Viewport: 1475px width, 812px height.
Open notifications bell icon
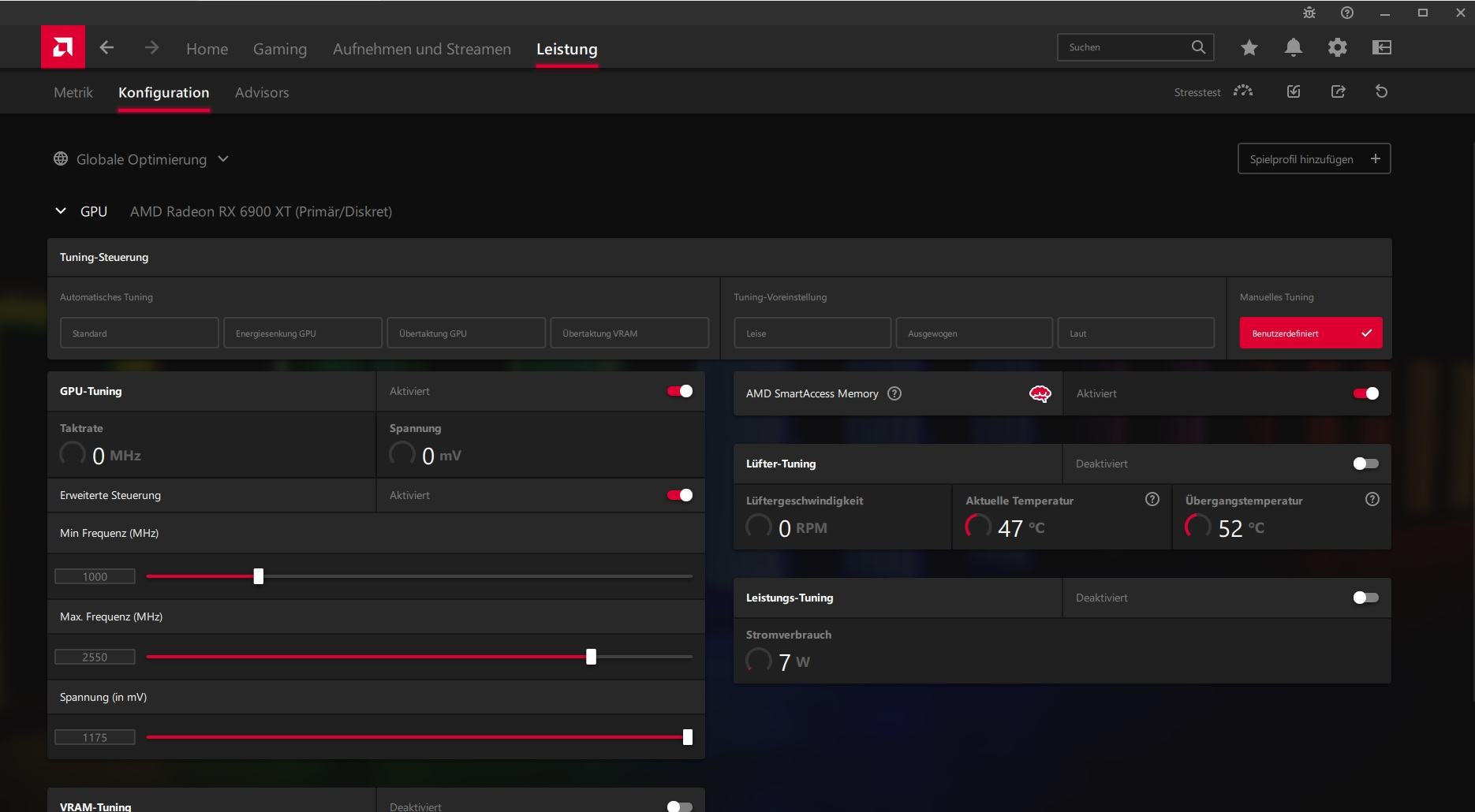click(1294, 48)
